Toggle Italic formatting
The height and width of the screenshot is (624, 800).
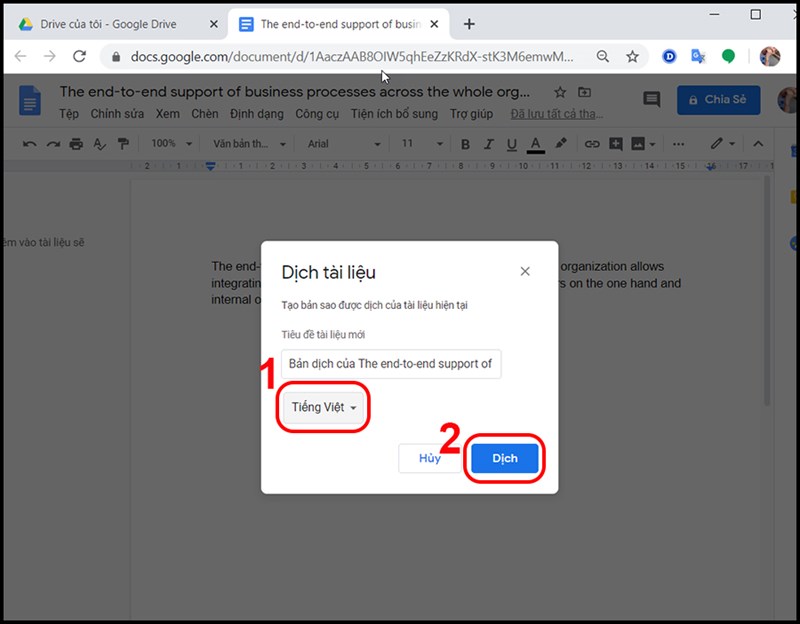(x=487, y=144)
